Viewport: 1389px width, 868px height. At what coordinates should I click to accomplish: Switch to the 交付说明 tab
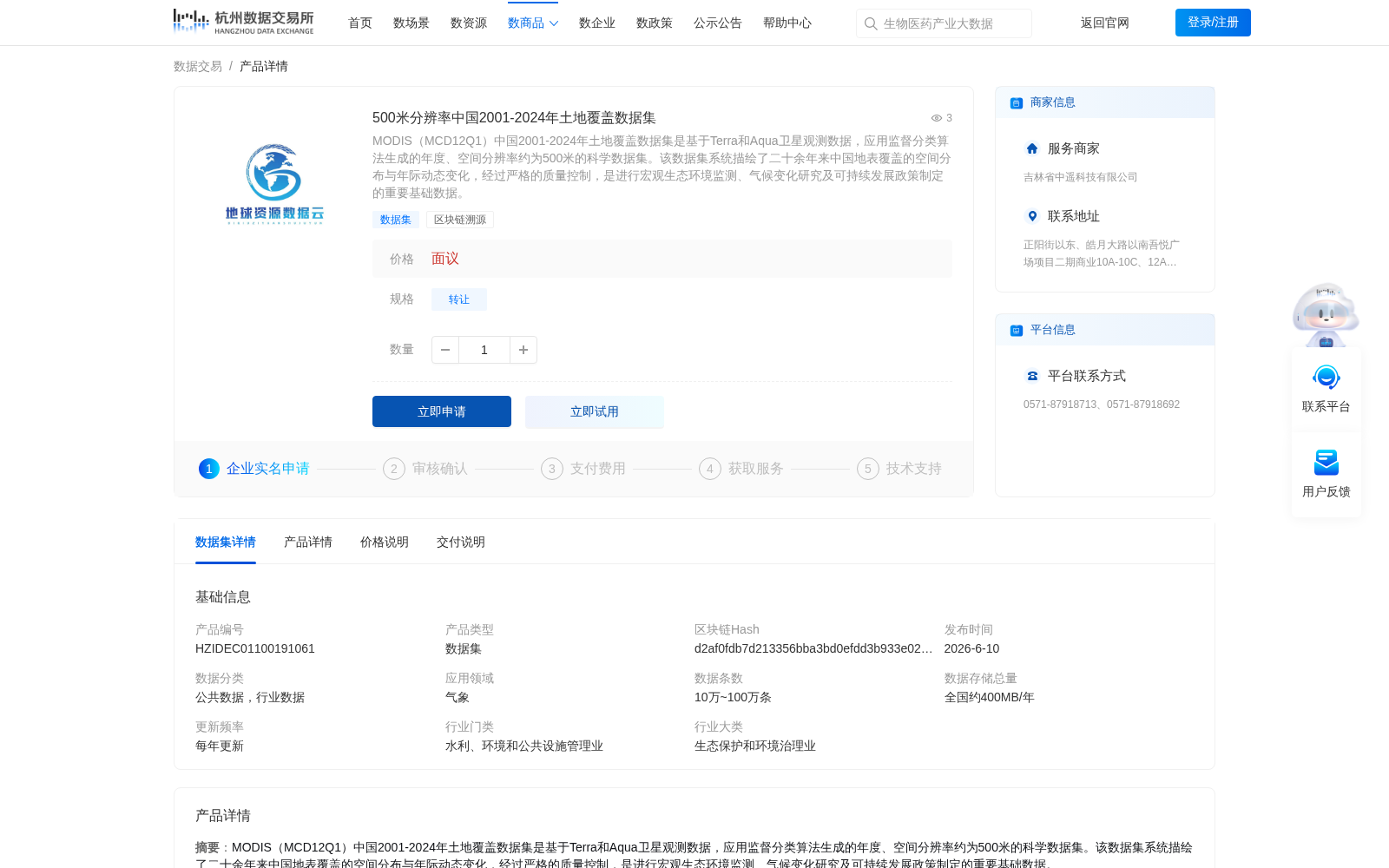pos(461,542)
